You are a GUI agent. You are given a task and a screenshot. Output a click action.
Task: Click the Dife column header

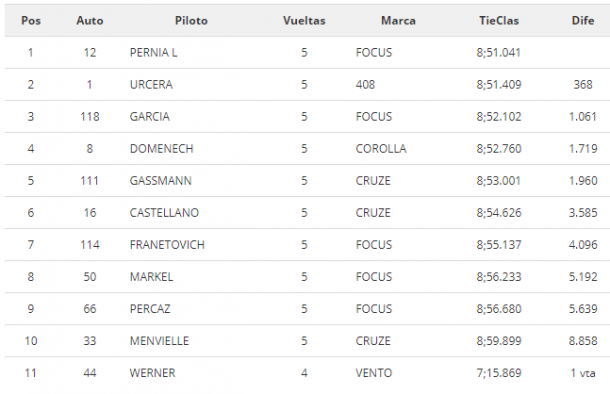582,21
